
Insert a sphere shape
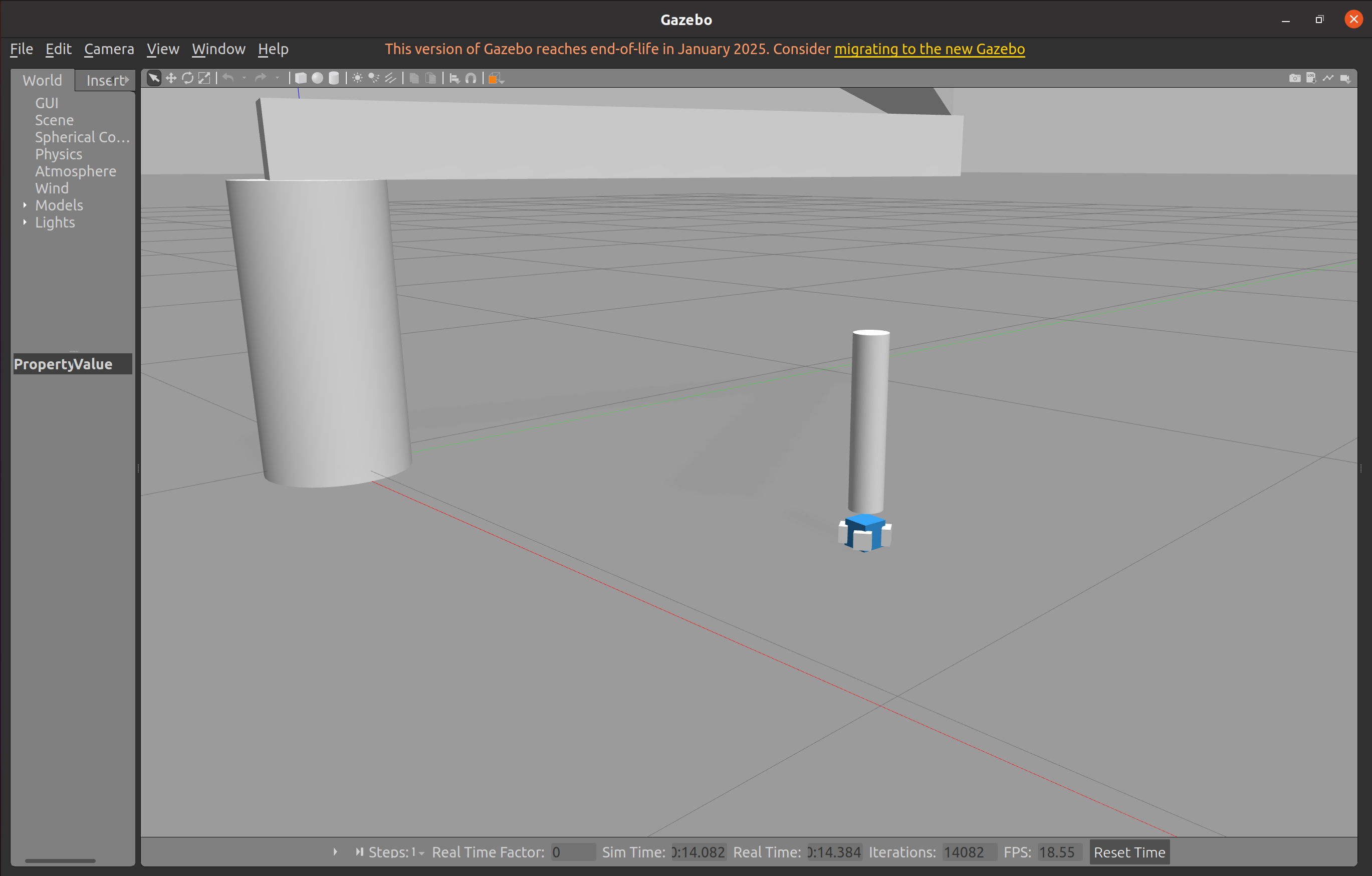click(x=317, y=78)
